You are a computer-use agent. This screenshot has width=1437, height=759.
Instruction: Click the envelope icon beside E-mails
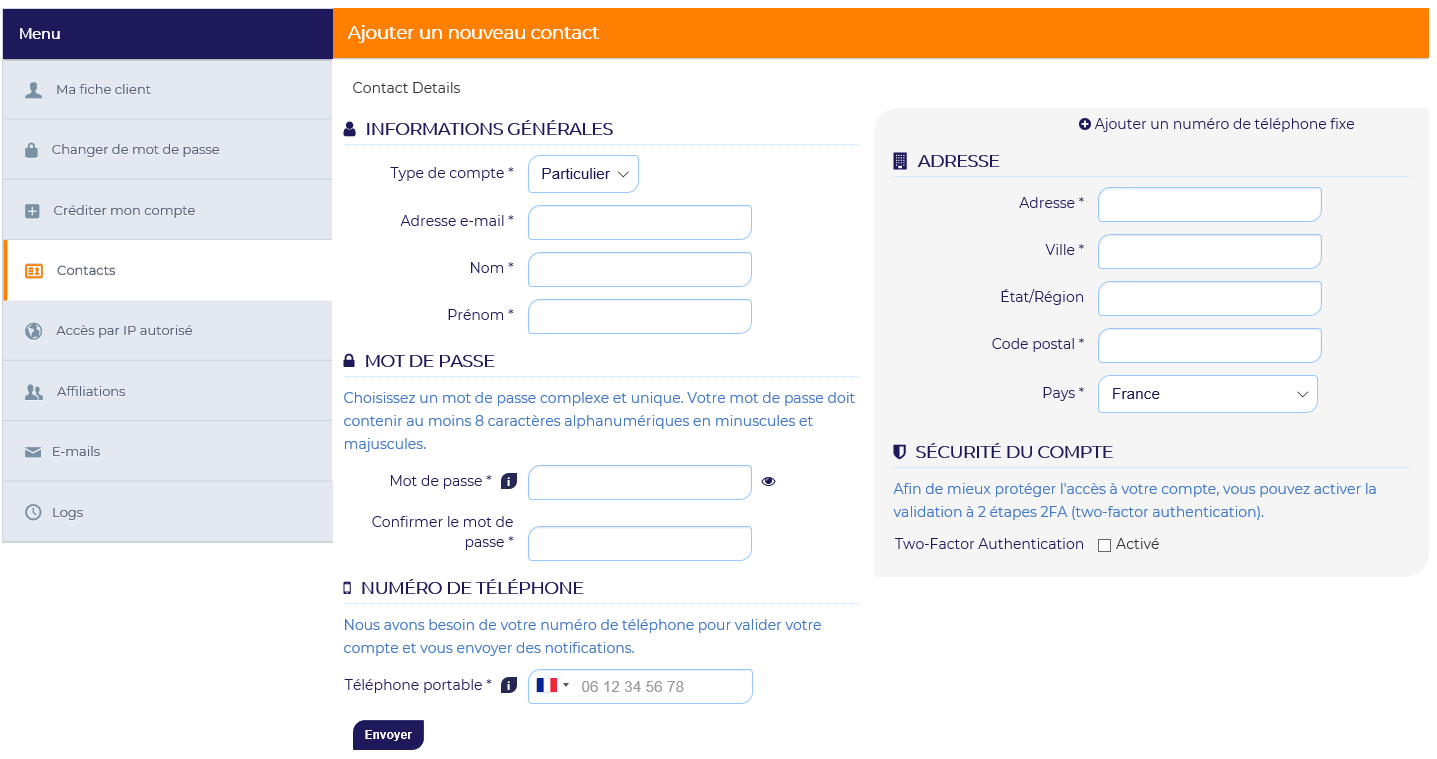click(32, 452)
